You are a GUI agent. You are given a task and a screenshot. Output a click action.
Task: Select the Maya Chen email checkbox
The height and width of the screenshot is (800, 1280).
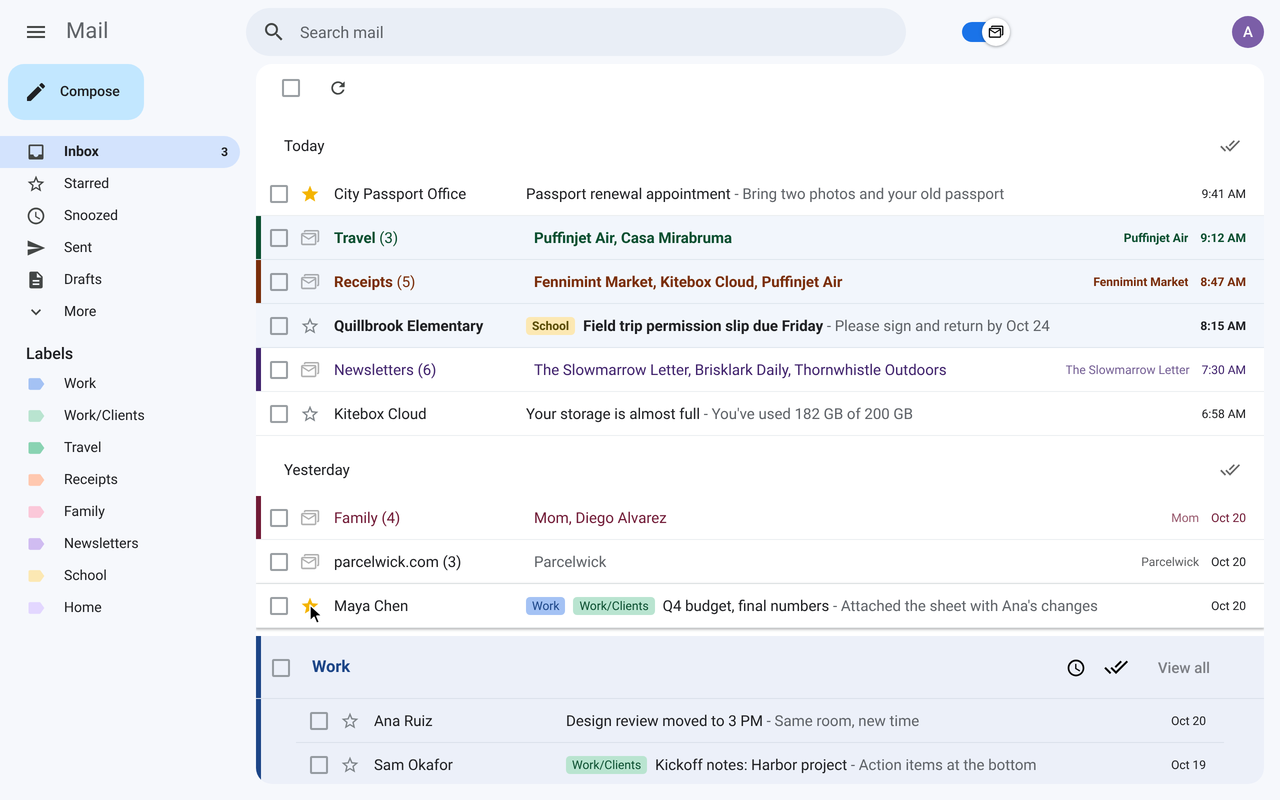[x=279, y=606]
